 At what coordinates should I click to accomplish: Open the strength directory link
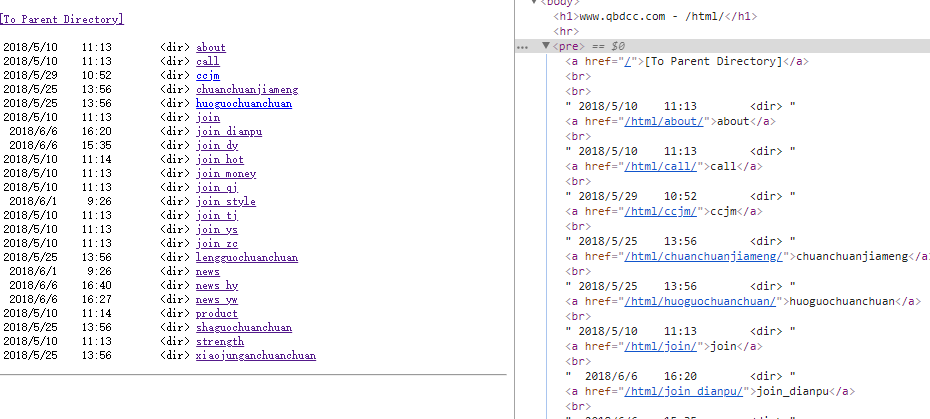[x=220, y=341]
